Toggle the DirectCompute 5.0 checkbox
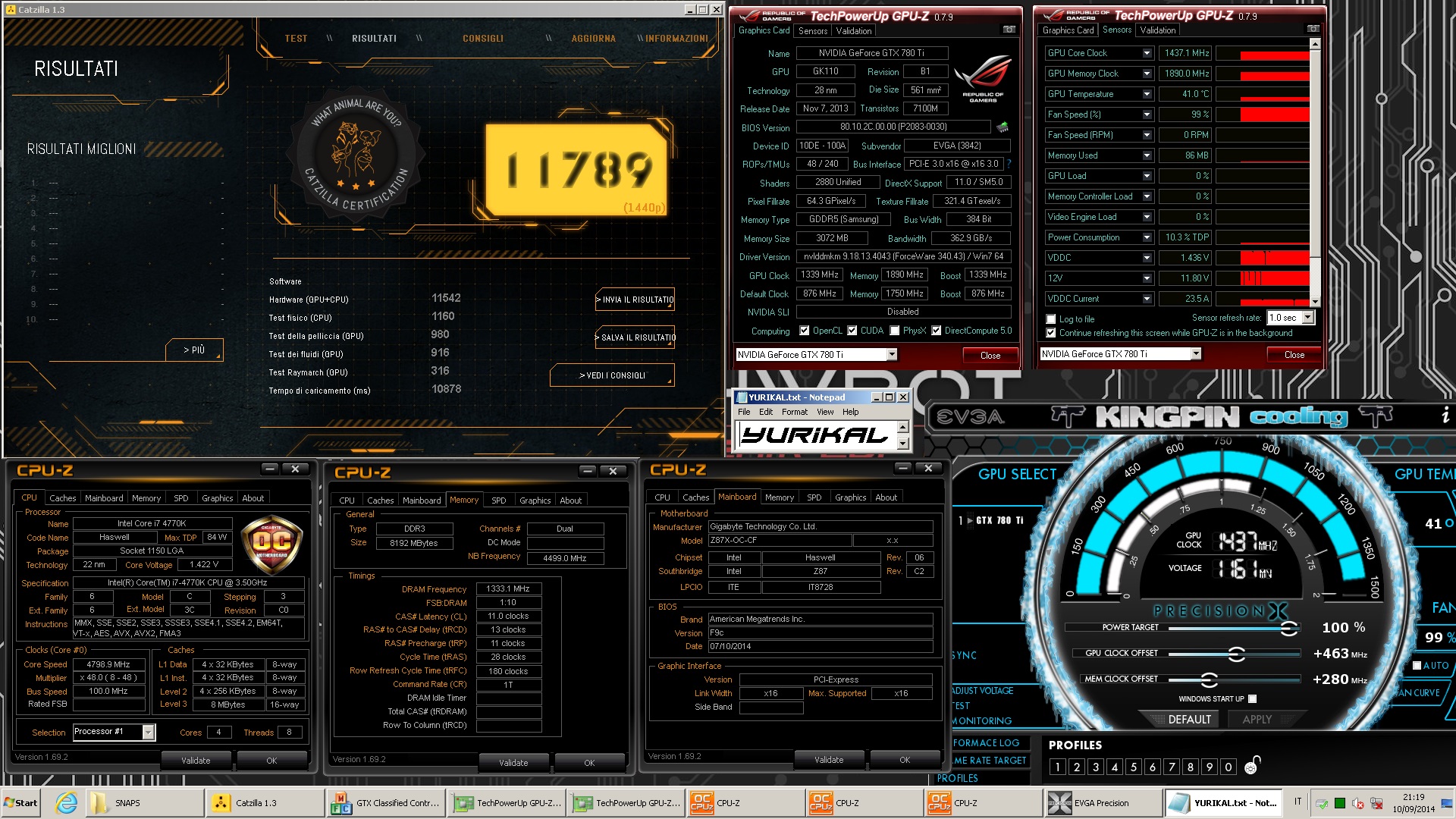 tap(937, 331)
